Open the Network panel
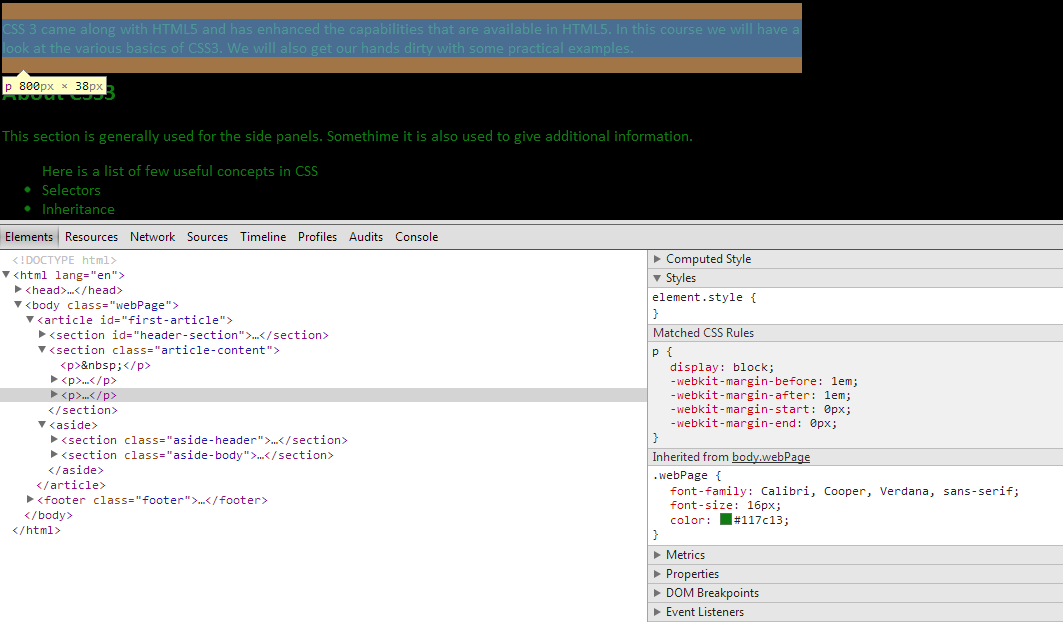This screenshot has height=622, width=1063. pyautogui.click(x=152, y=237)
